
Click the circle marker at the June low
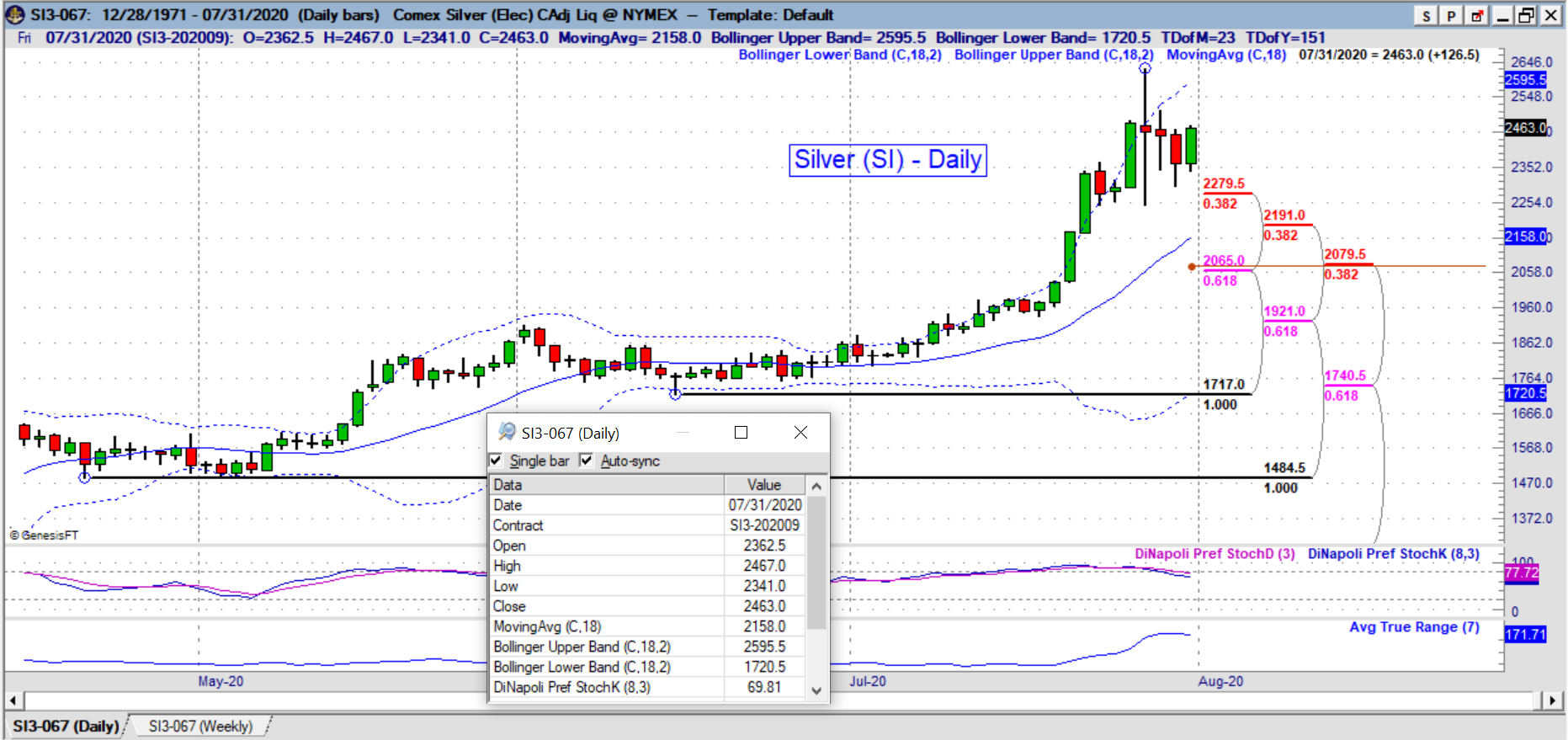[x=675, y=393]
